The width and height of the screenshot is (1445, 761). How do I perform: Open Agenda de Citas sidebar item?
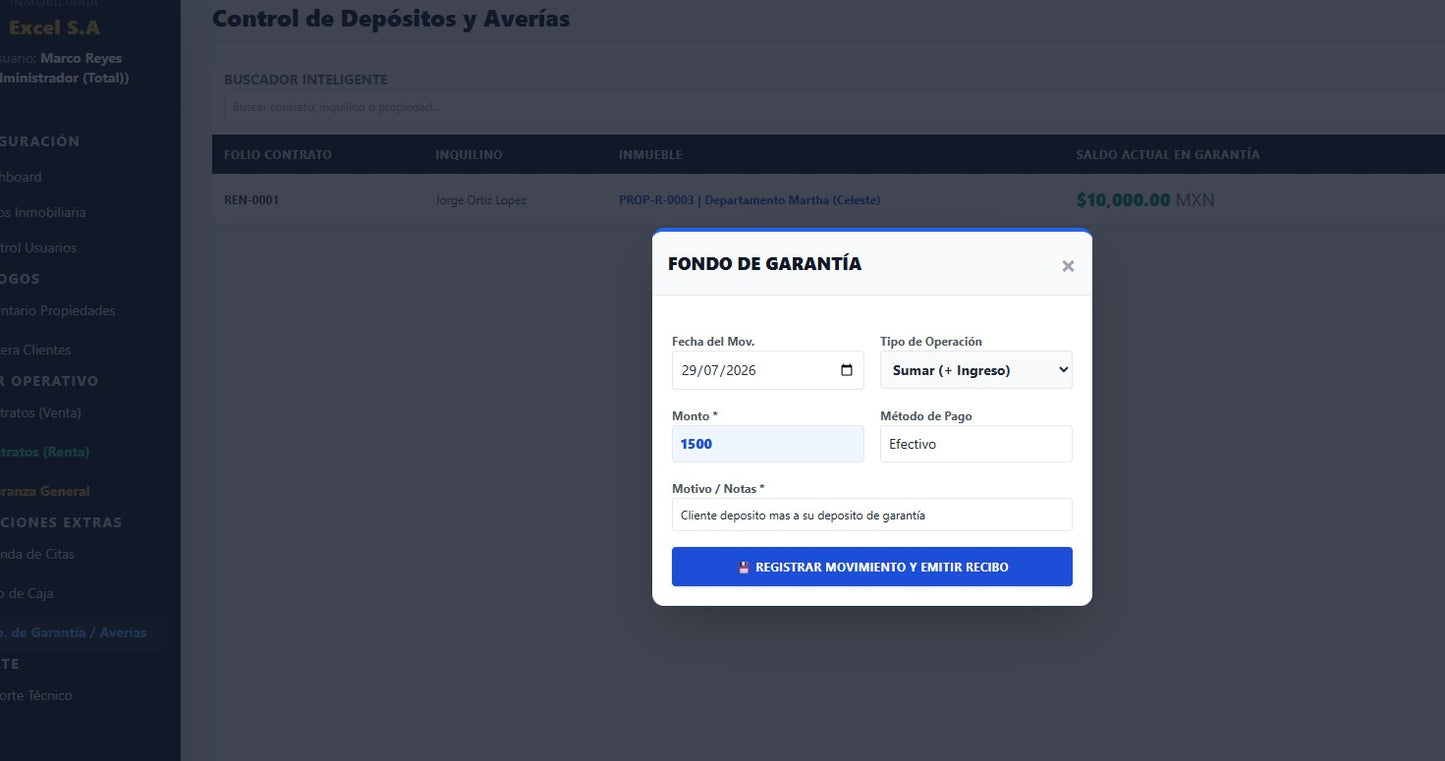[37, 554]
